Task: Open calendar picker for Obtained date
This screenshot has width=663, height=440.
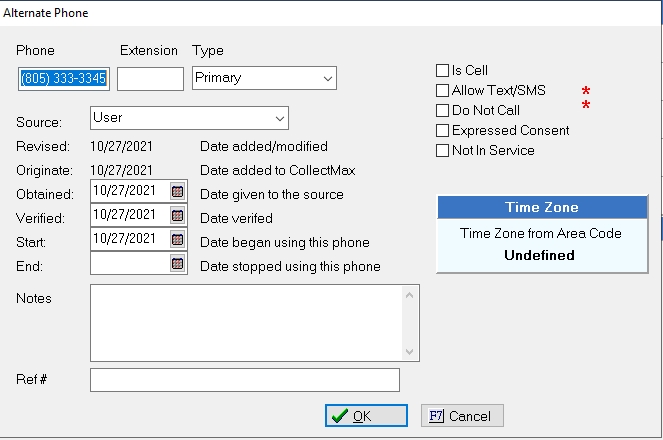Action: [178, 191]
